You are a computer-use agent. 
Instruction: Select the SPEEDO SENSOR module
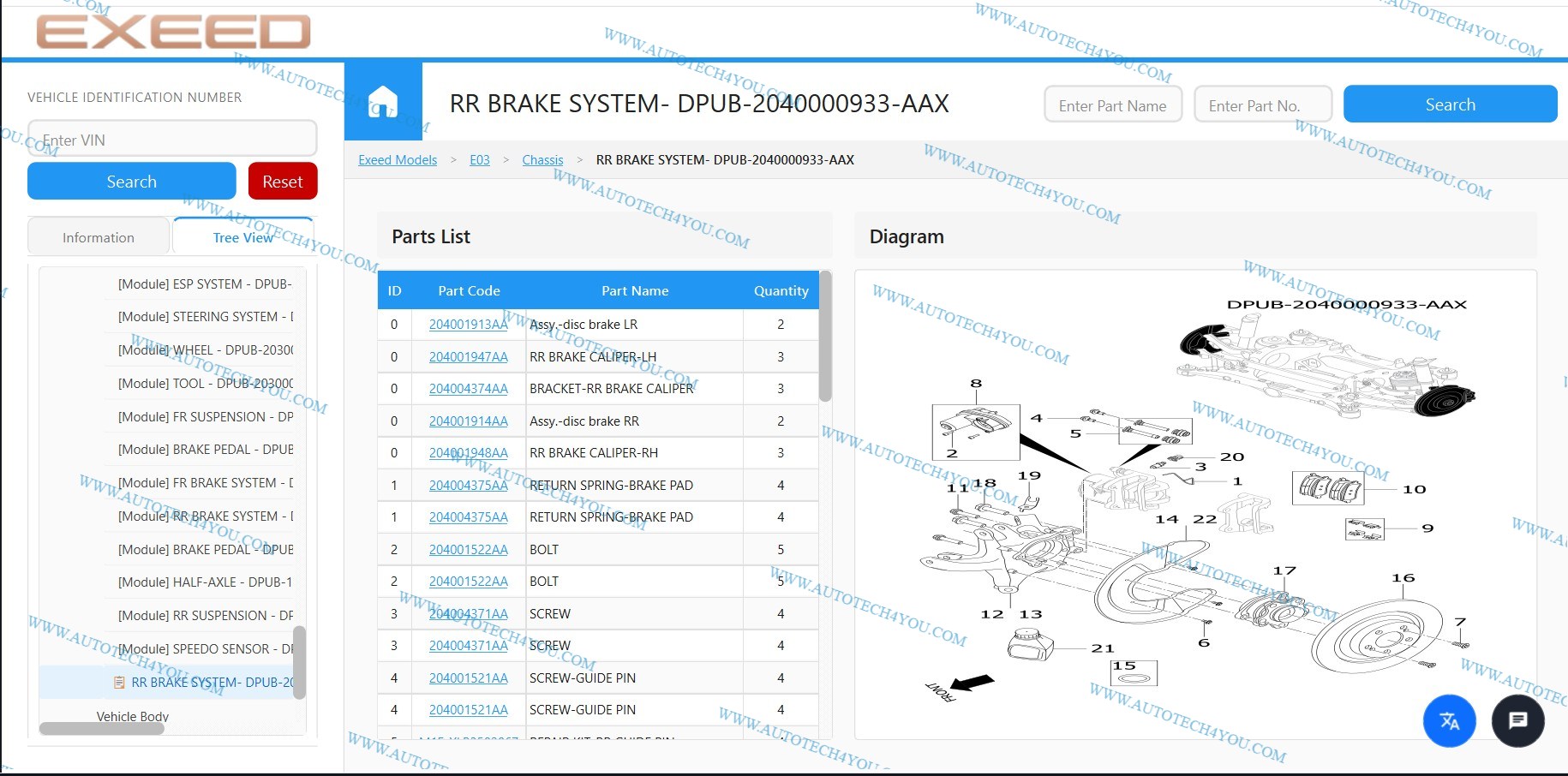[x=206, y=649]
